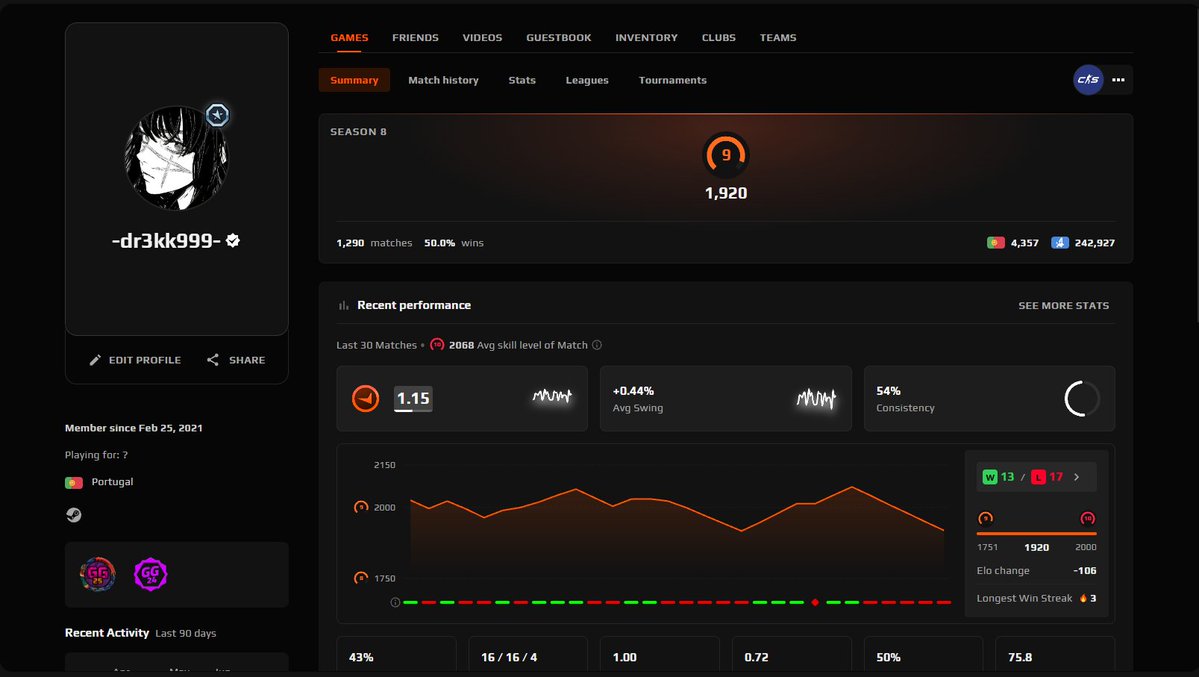The height and width of the screenshot is (677, 1199).
Task: Go to the Guestbook tab
Action: click(x=558, y=37)
